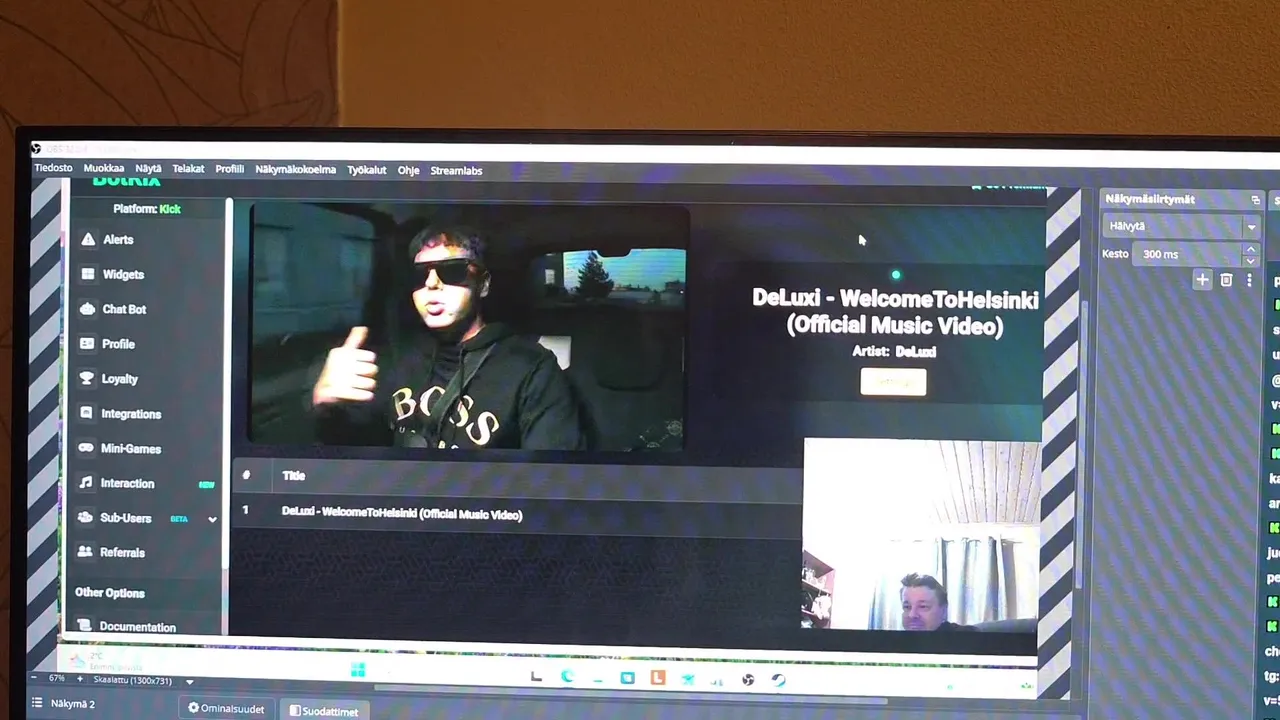Open the Documentation book icon
The width and height of the screenshot is (1280, 720).
[x=85, y=626]
